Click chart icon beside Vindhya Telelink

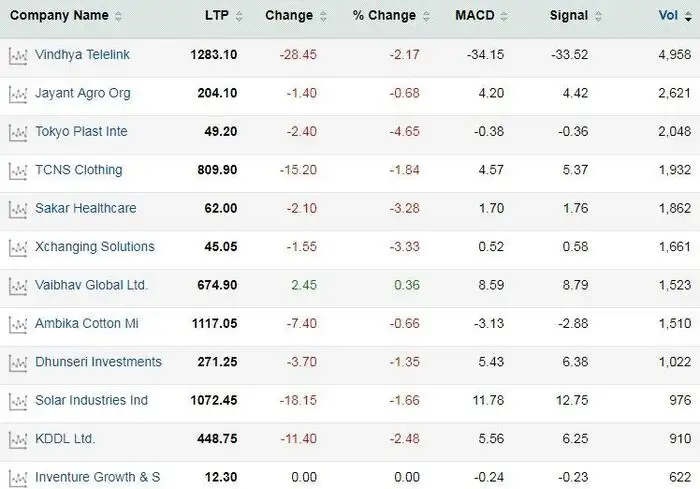[17, 56]
